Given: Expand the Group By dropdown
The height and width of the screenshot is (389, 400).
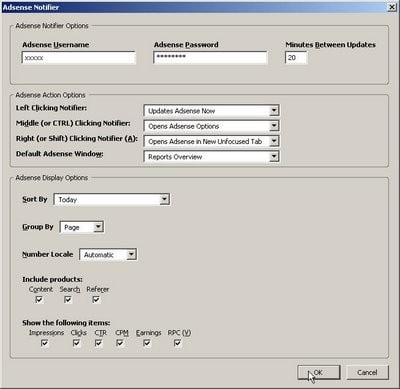Looking at the screenshot, I should pyautogui.click(x=82, y=227).
